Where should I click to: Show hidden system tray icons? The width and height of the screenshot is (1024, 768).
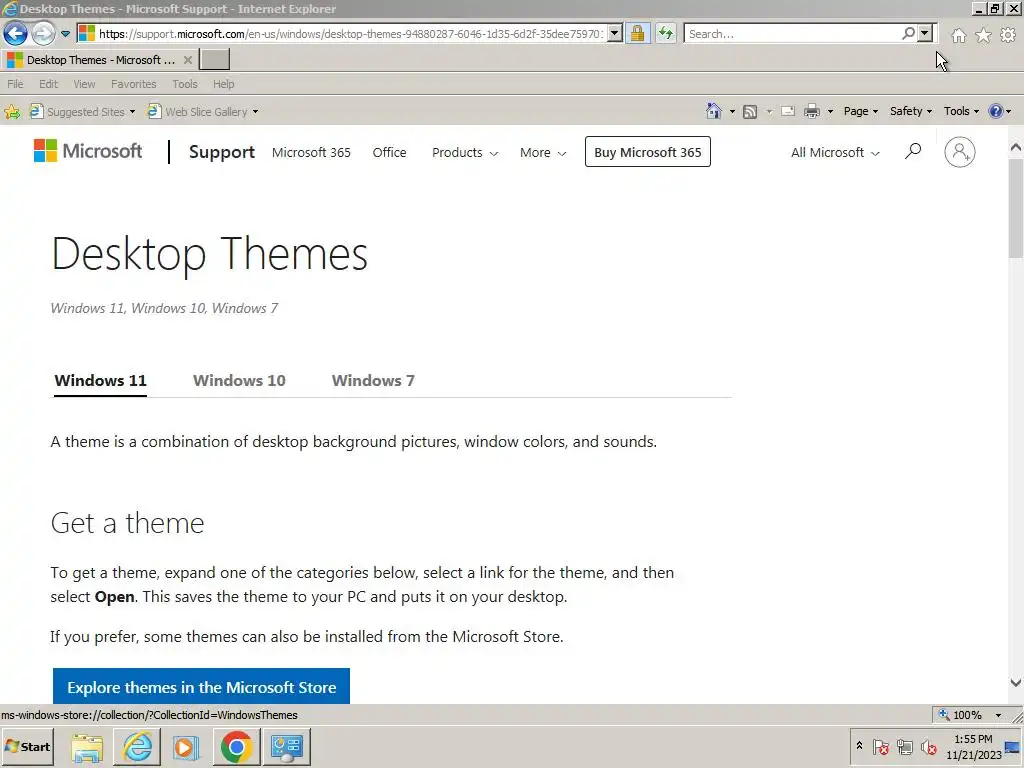click(859, 746)
